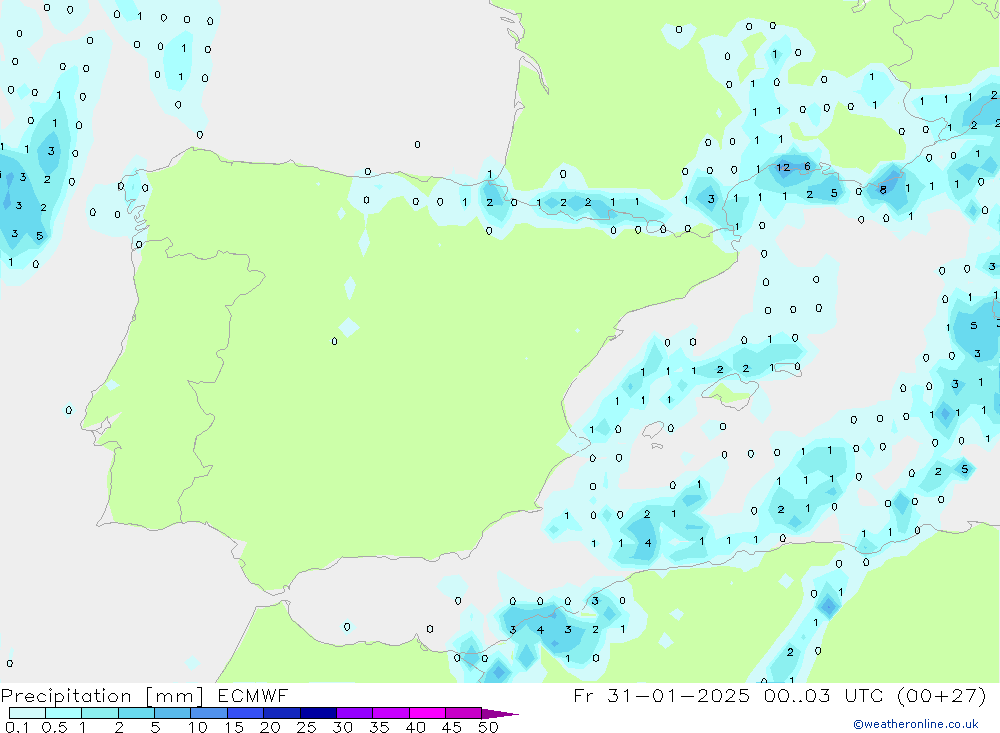1000x733 pixels.
Task: Click the '20' legend scale label
Action: [270, 727]
